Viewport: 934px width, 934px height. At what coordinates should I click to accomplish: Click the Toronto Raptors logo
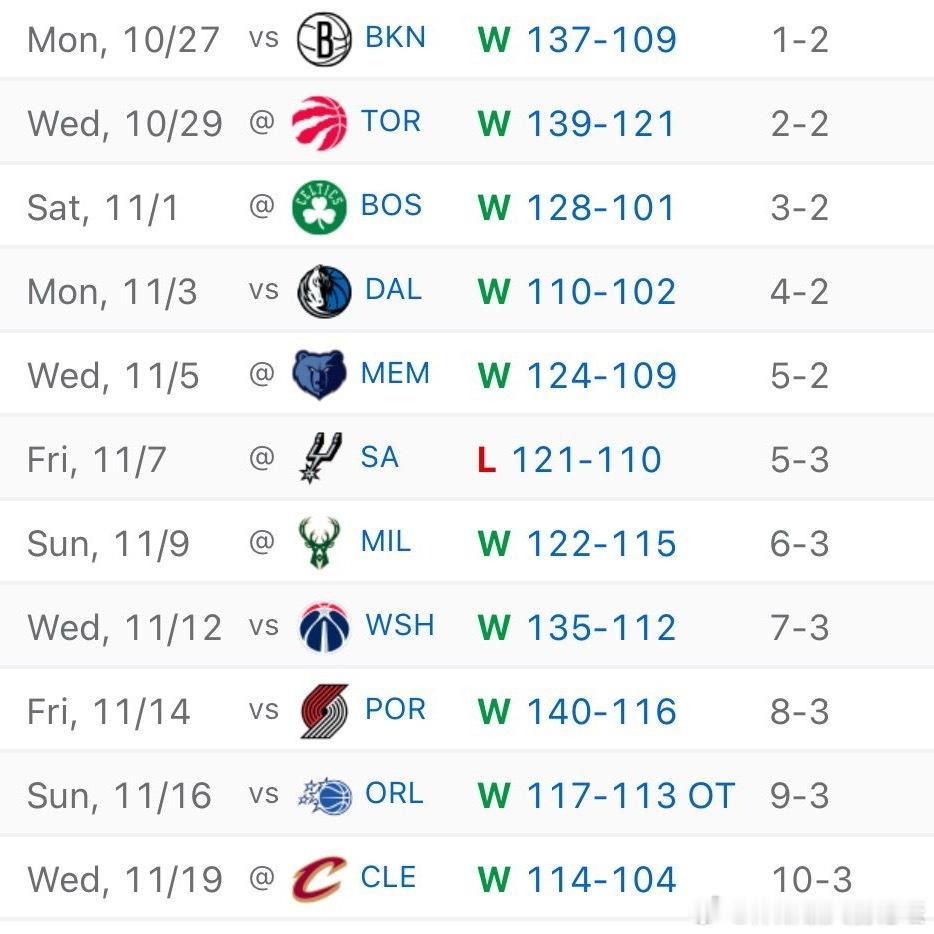320,123
